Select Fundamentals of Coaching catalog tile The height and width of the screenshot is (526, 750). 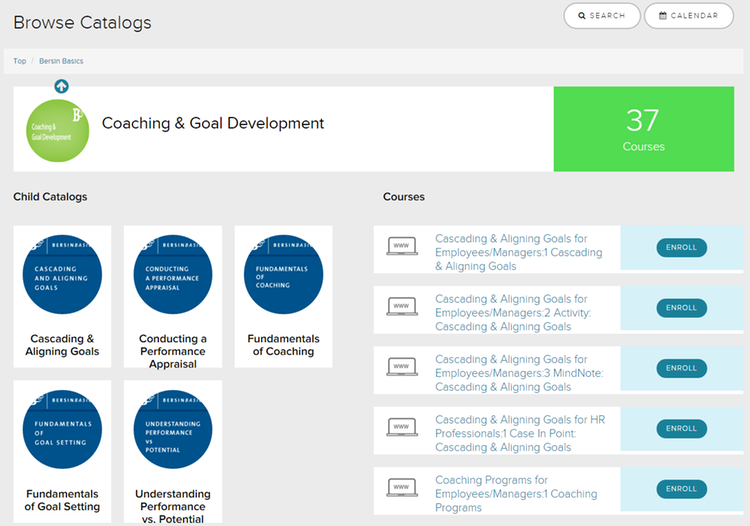coord(283,295)
